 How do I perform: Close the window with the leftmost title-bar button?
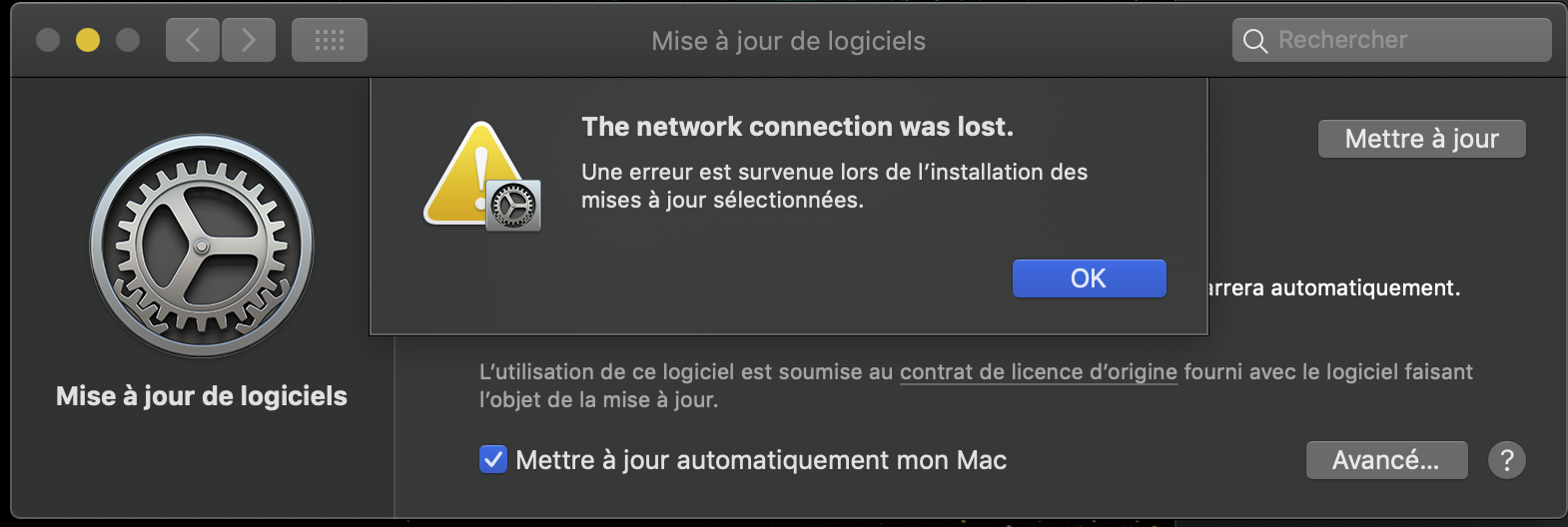coord(48,40)
